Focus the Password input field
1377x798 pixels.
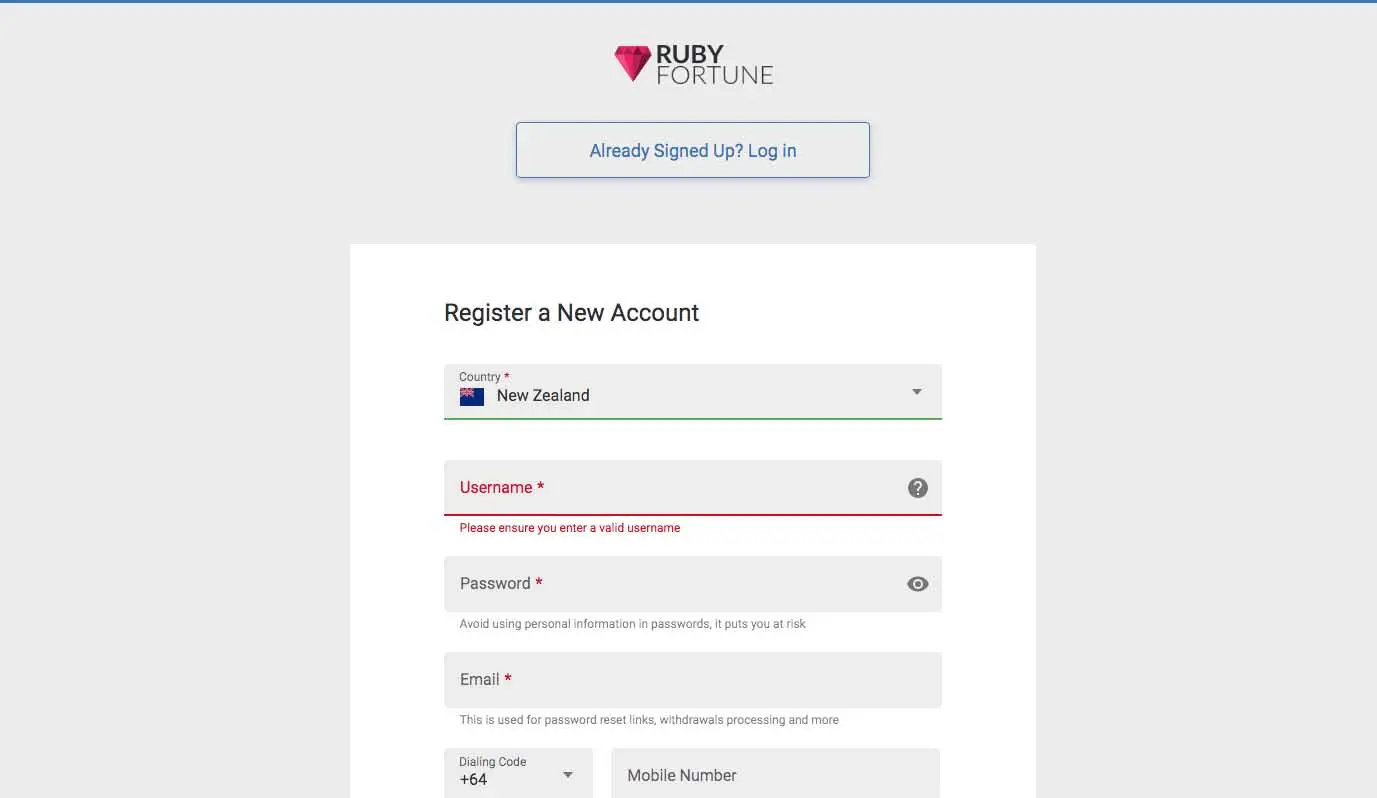tap(670, 584)
